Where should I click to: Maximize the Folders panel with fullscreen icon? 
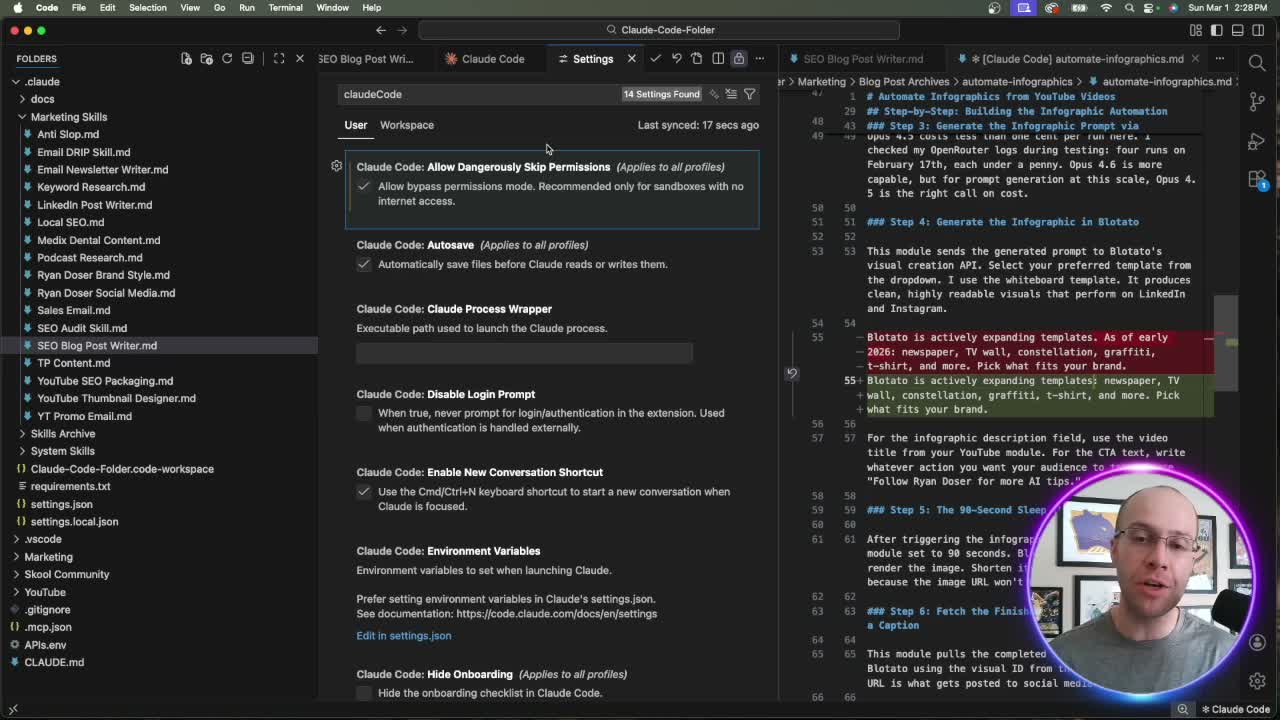pos(279,59)
